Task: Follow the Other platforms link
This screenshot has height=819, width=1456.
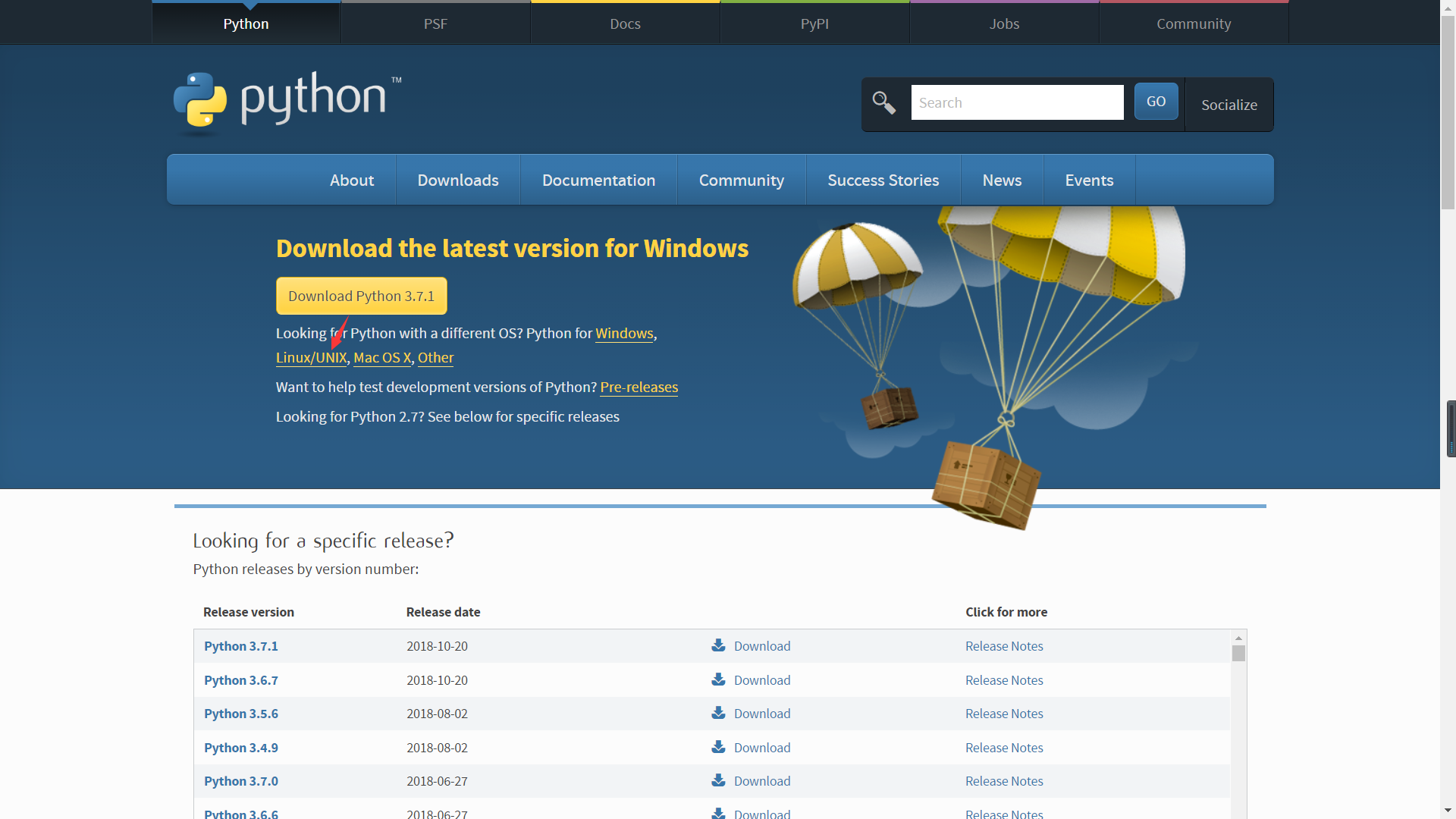Action: click(x=435, y=357)
